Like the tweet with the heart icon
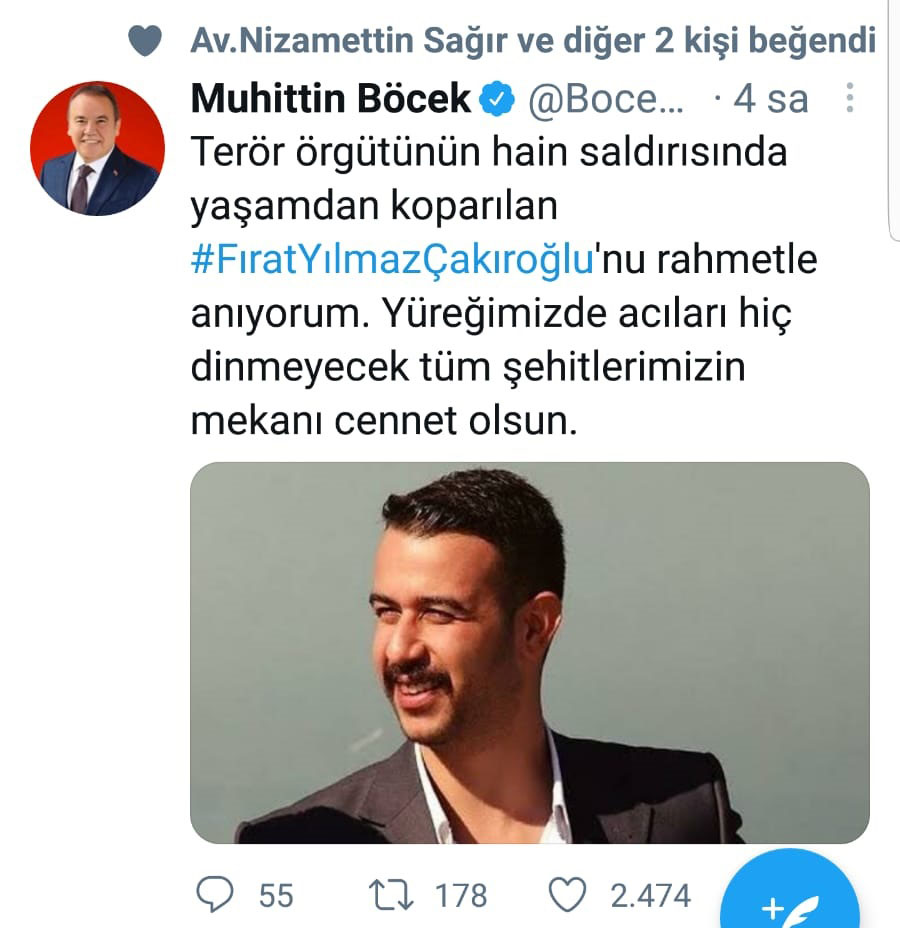Image resolution: width=900 pixels, height=928 pixels. tap(570, 893)
